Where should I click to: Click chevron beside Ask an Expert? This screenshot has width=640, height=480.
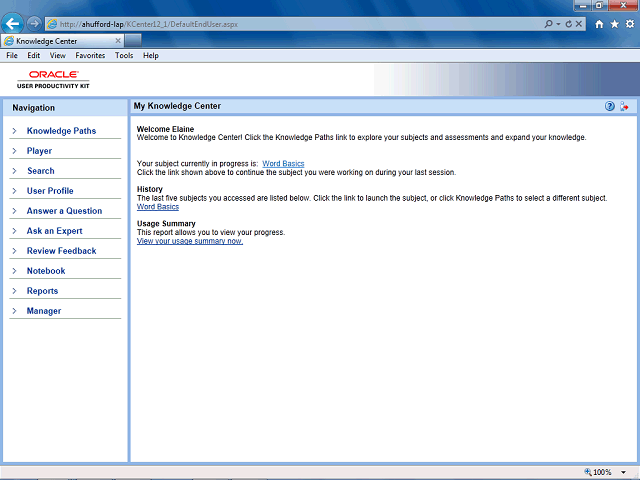[x=14, y=231]
